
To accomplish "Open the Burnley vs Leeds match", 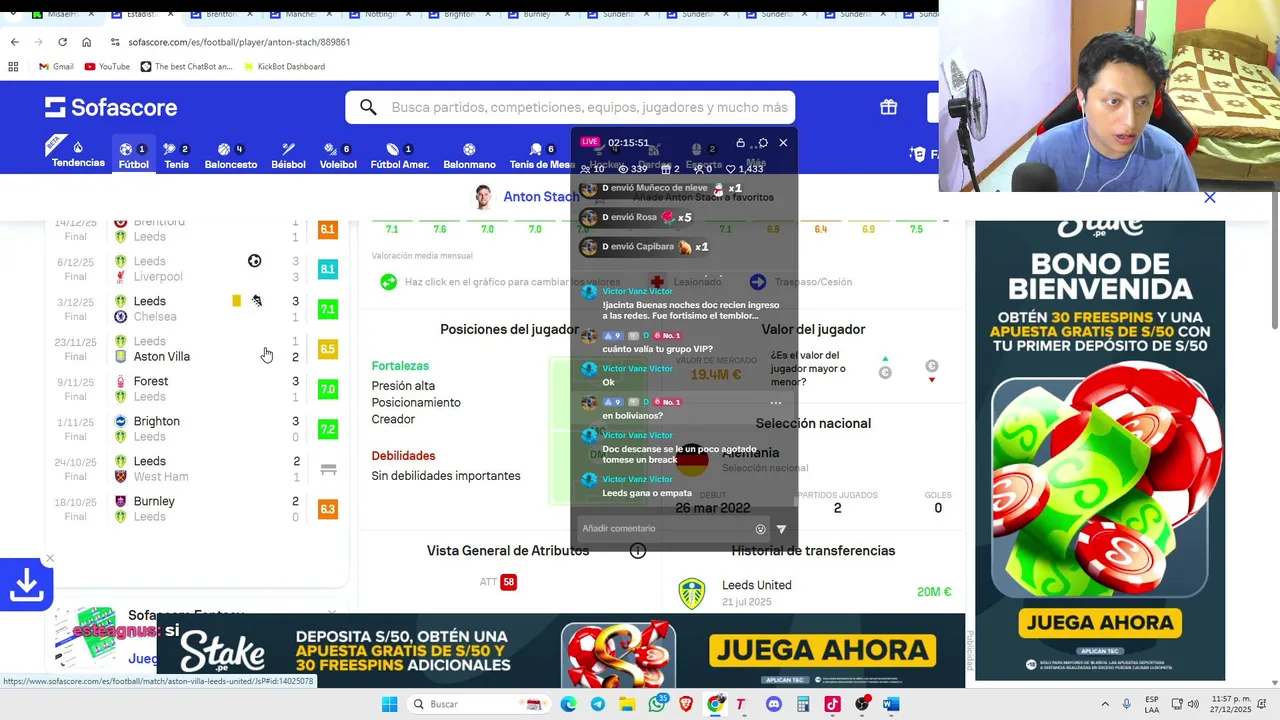I will tap(197, 509).
